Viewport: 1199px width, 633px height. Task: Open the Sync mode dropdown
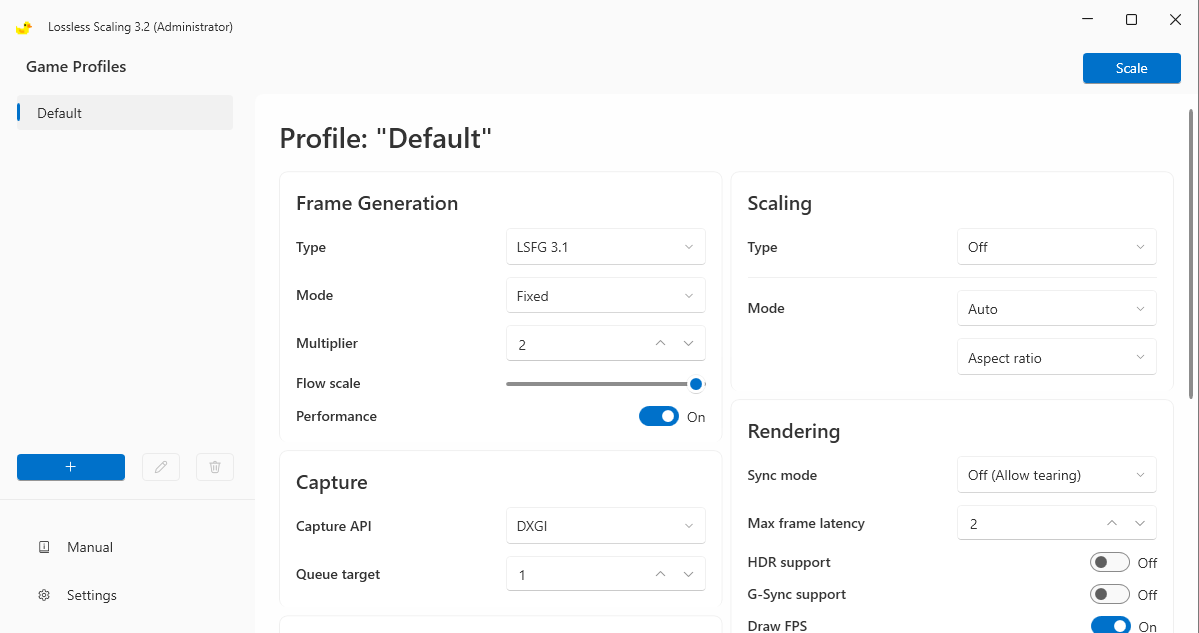(1057, 475)
